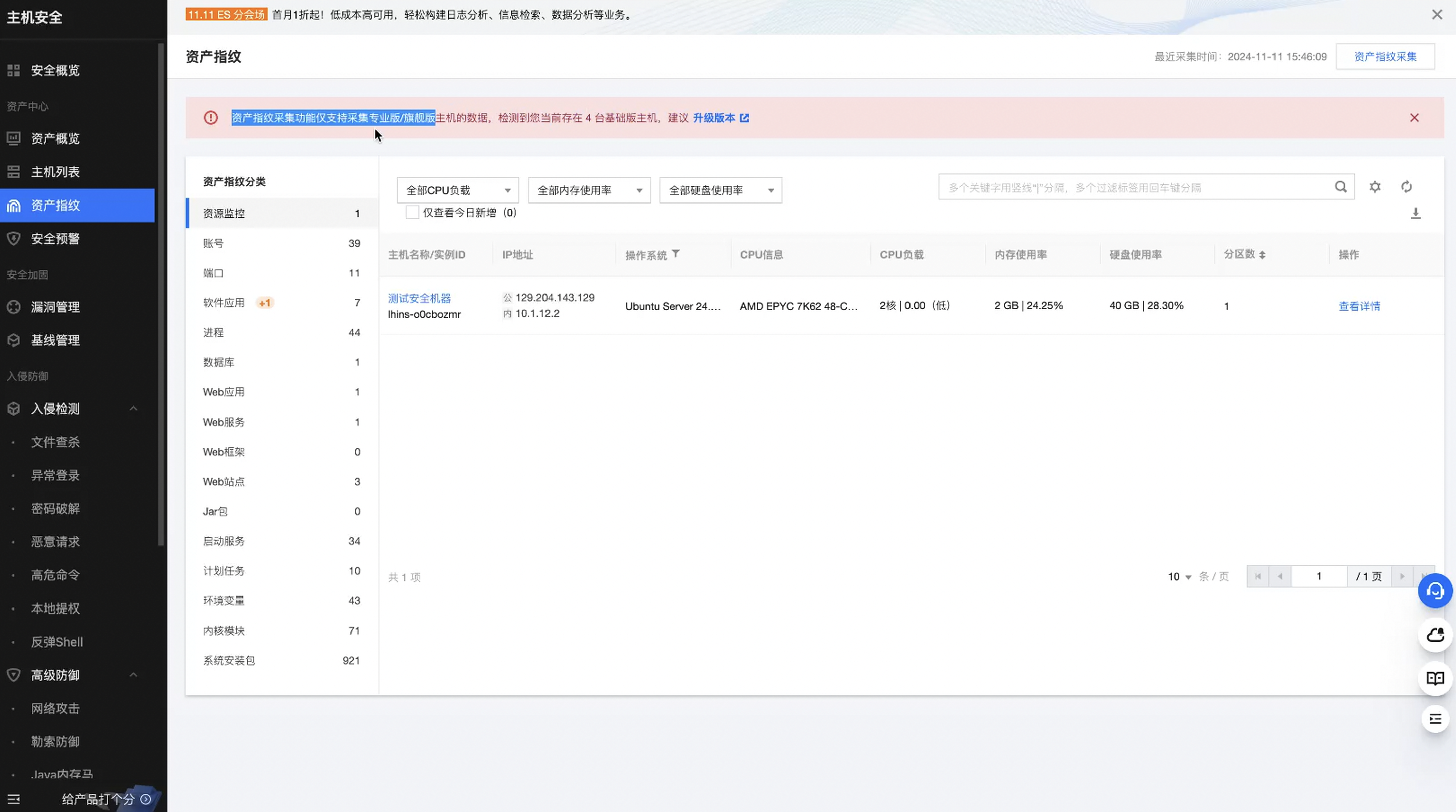
Task: Open the all CPU load dropdown
Action: 457,190
